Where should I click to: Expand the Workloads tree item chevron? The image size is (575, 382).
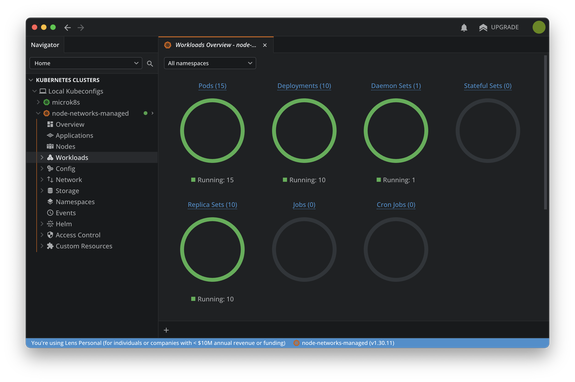[x=42, y=157]
